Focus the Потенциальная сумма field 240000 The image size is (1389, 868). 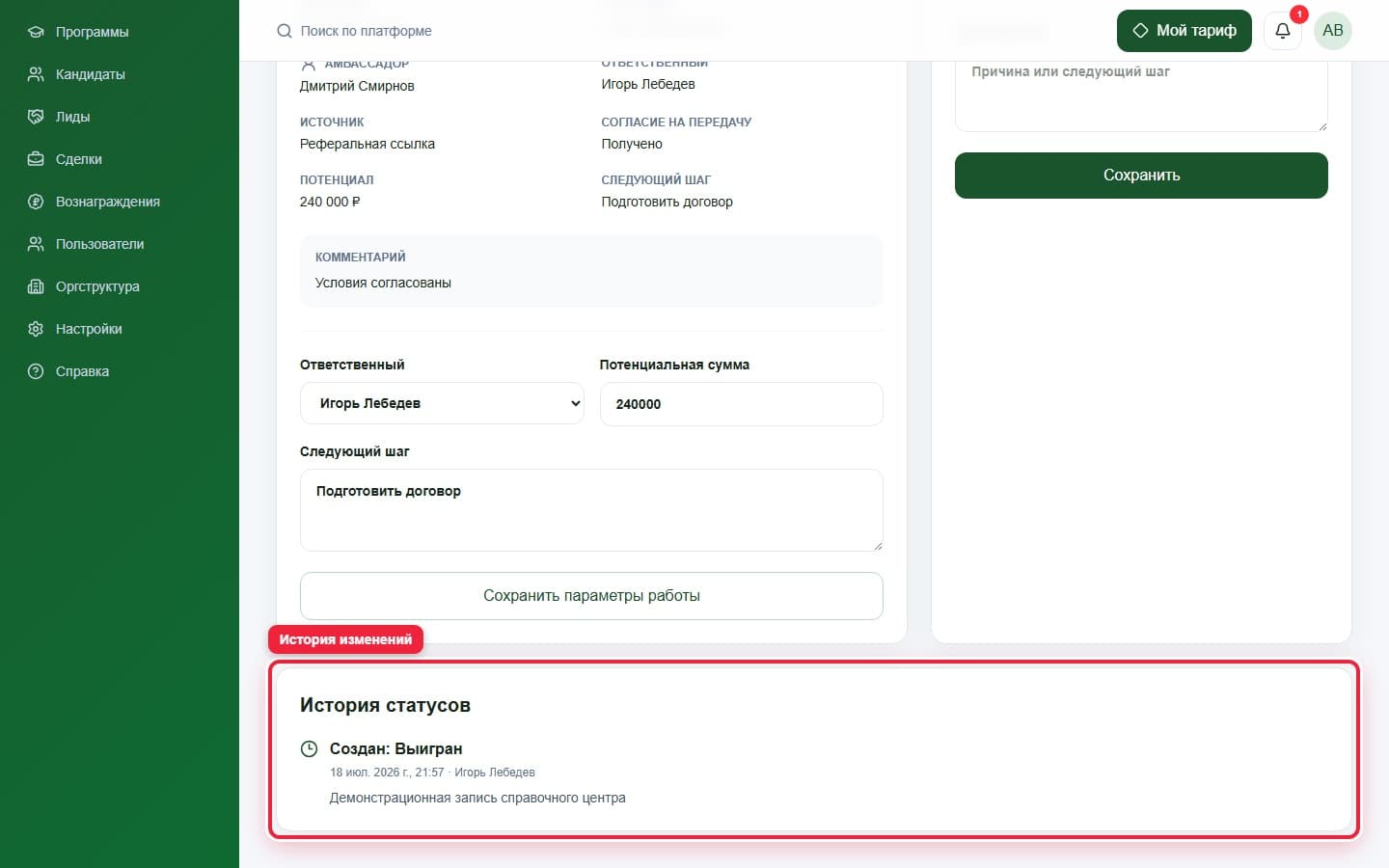(741, 404)
